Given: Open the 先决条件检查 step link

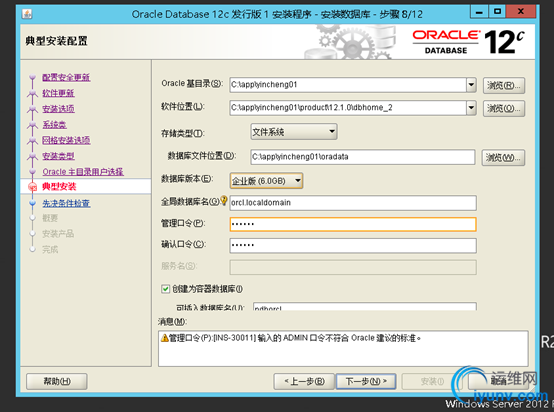Looking at the screenshot, I should 66,204.
